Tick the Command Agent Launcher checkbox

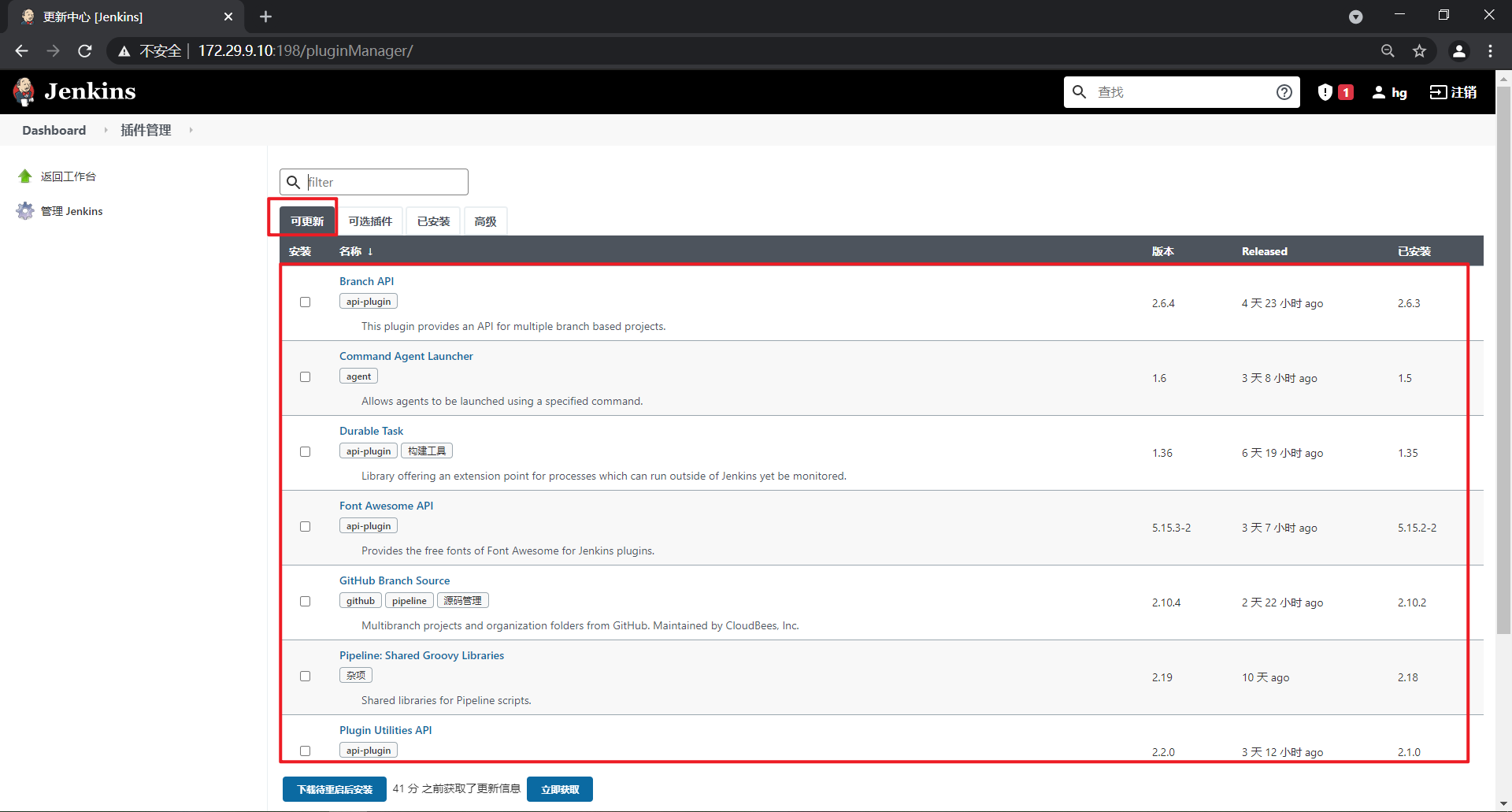pyautogui.click(x=305, y=376)
